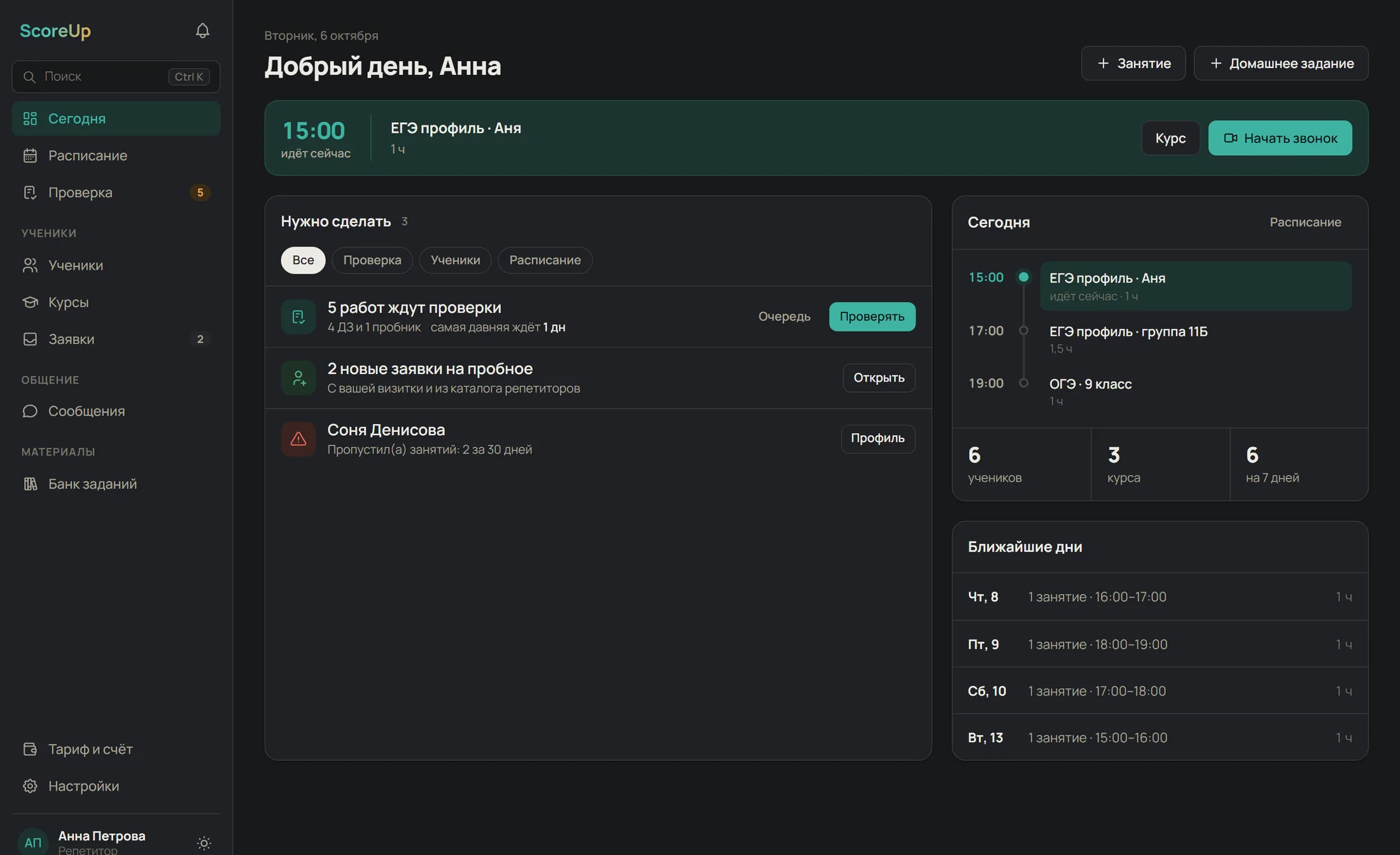Image resolution: width=1400 pixels, height=855 pixels.
Task: Click Открыть for new trial requests
Action: point(879,378)
